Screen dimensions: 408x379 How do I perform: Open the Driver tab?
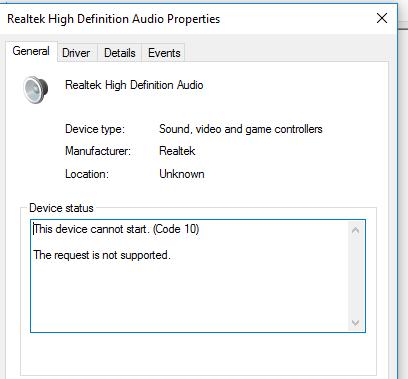(76, 53)
